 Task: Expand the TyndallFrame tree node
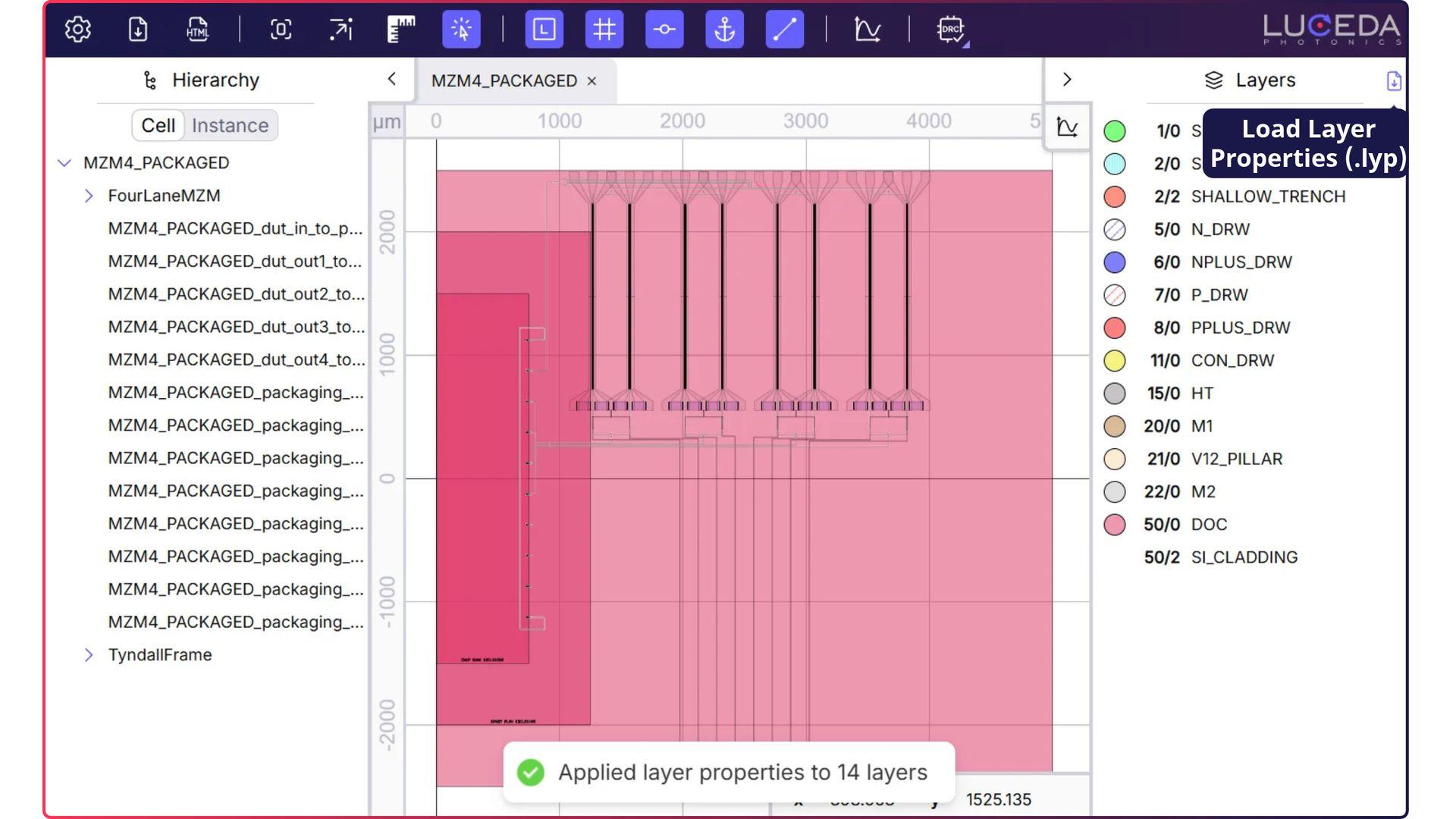tap(89, 654)
